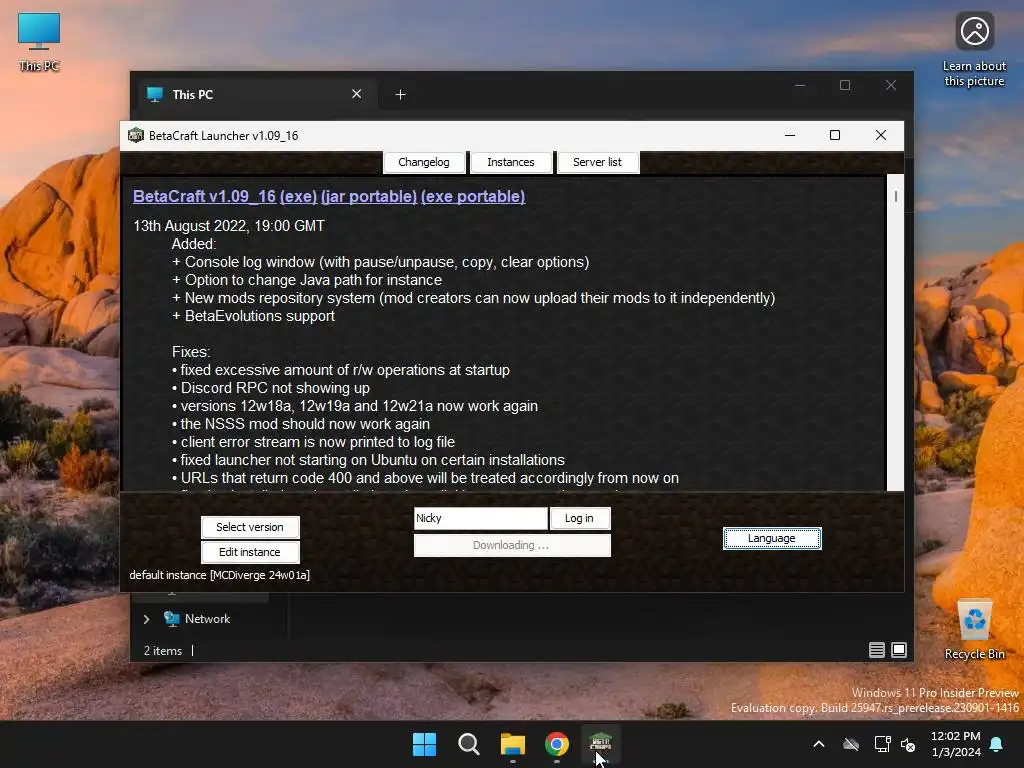The height and width of the screenshot is (768, 1024).
Task: Open the Server list tab
Action: click(597, 162)
